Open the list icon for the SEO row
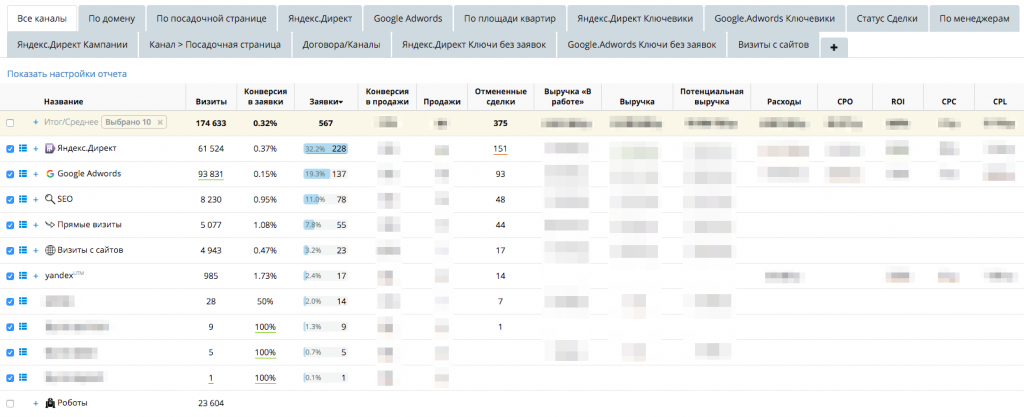This screenshot has width=1024, height=417. (x=23, y=199)
